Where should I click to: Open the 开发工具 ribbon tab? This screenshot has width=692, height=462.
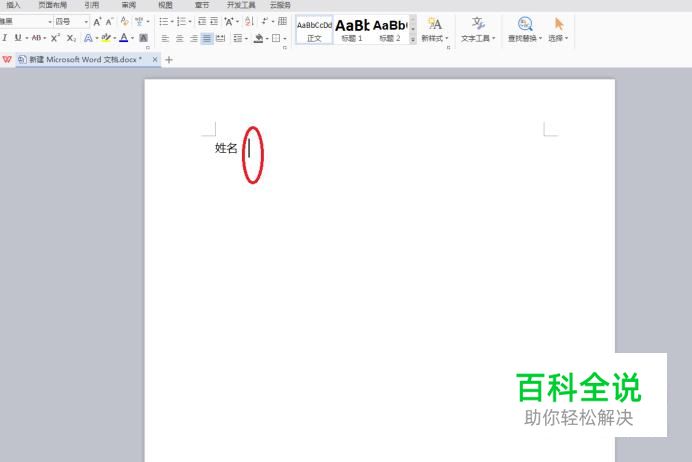tap(241, 5)
